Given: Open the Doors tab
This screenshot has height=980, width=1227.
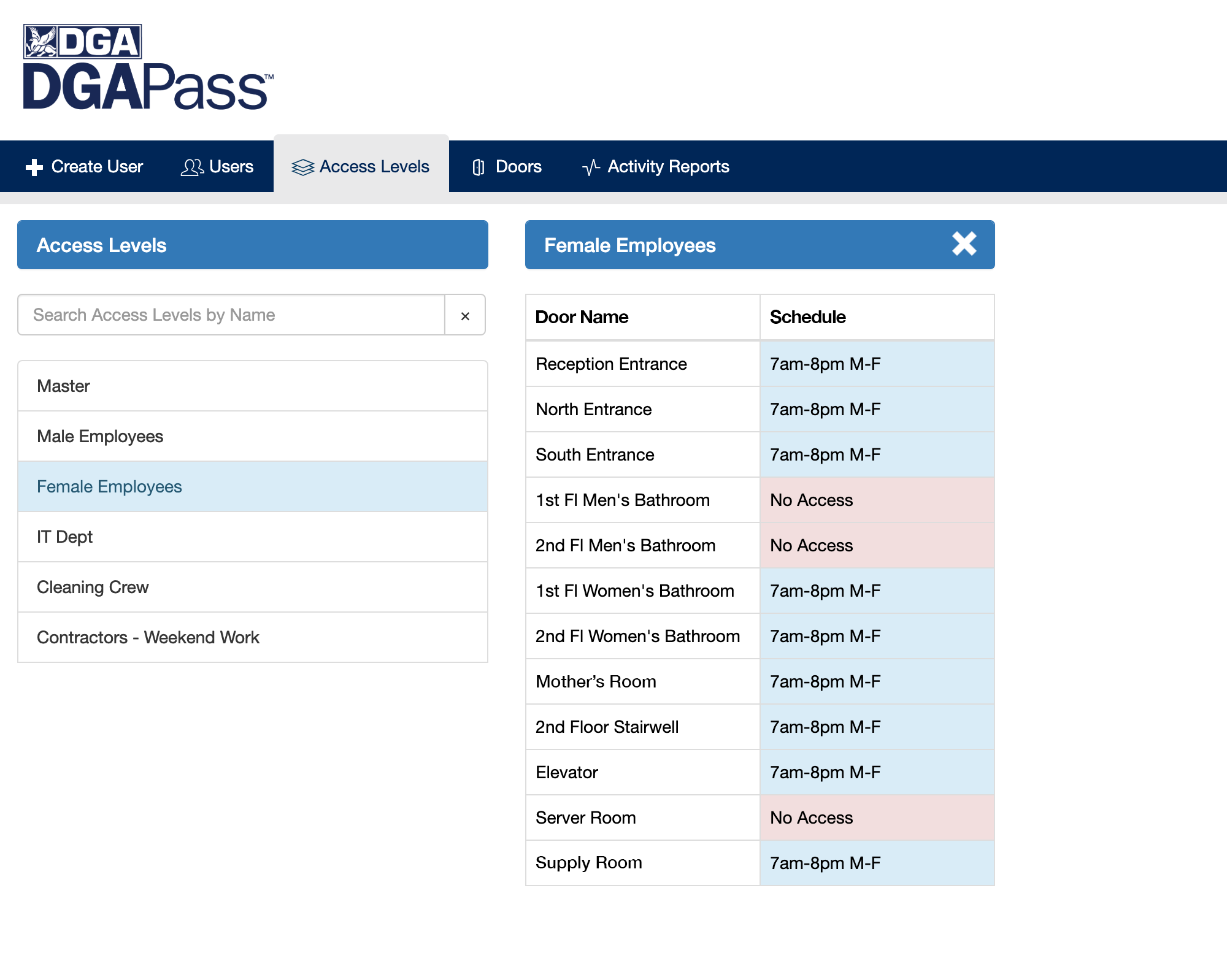Looking at the screenshot, I should coord(518,166).
